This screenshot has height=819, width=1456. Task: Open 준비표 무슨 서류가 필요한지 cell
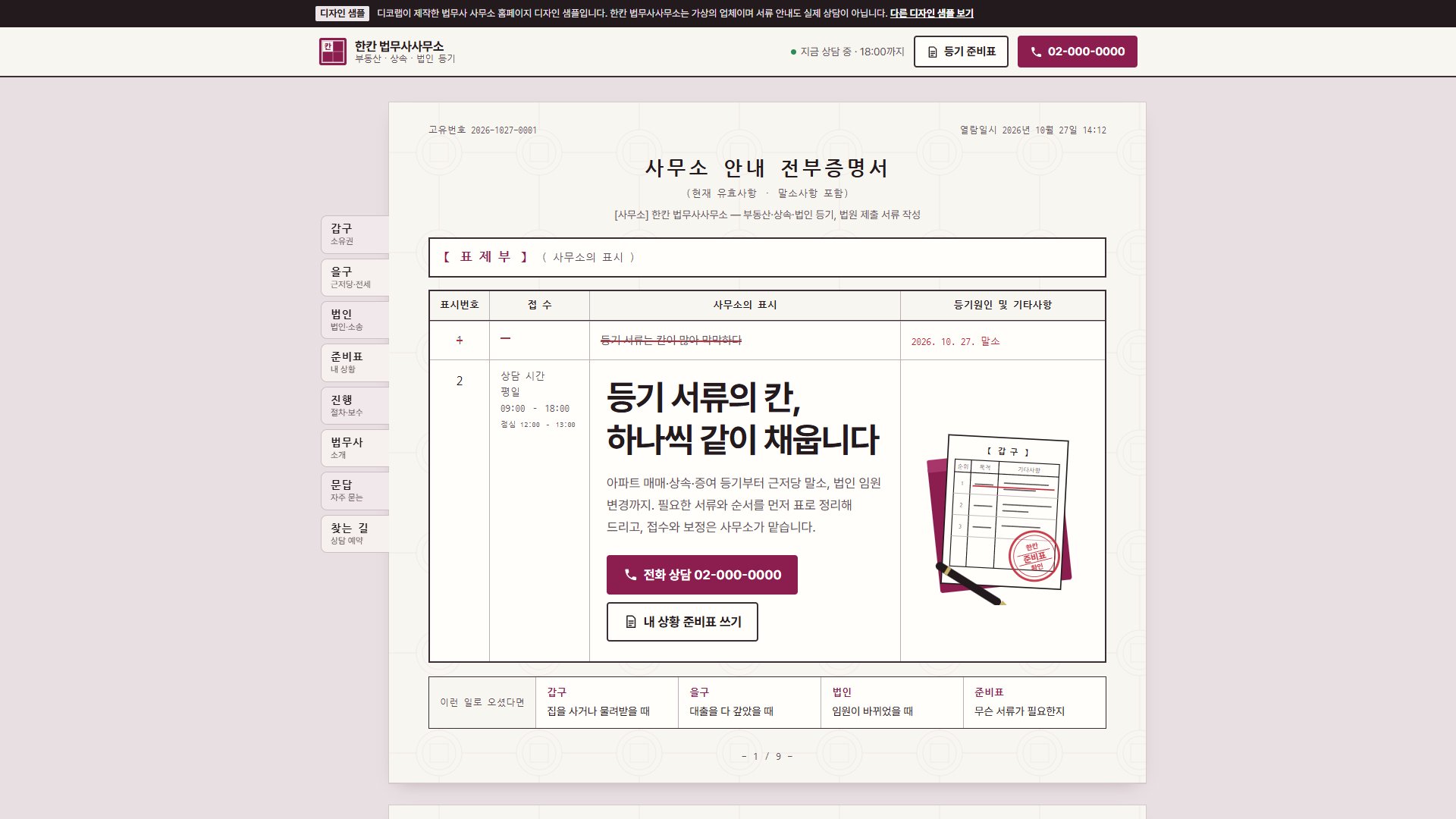[1034, 702]
